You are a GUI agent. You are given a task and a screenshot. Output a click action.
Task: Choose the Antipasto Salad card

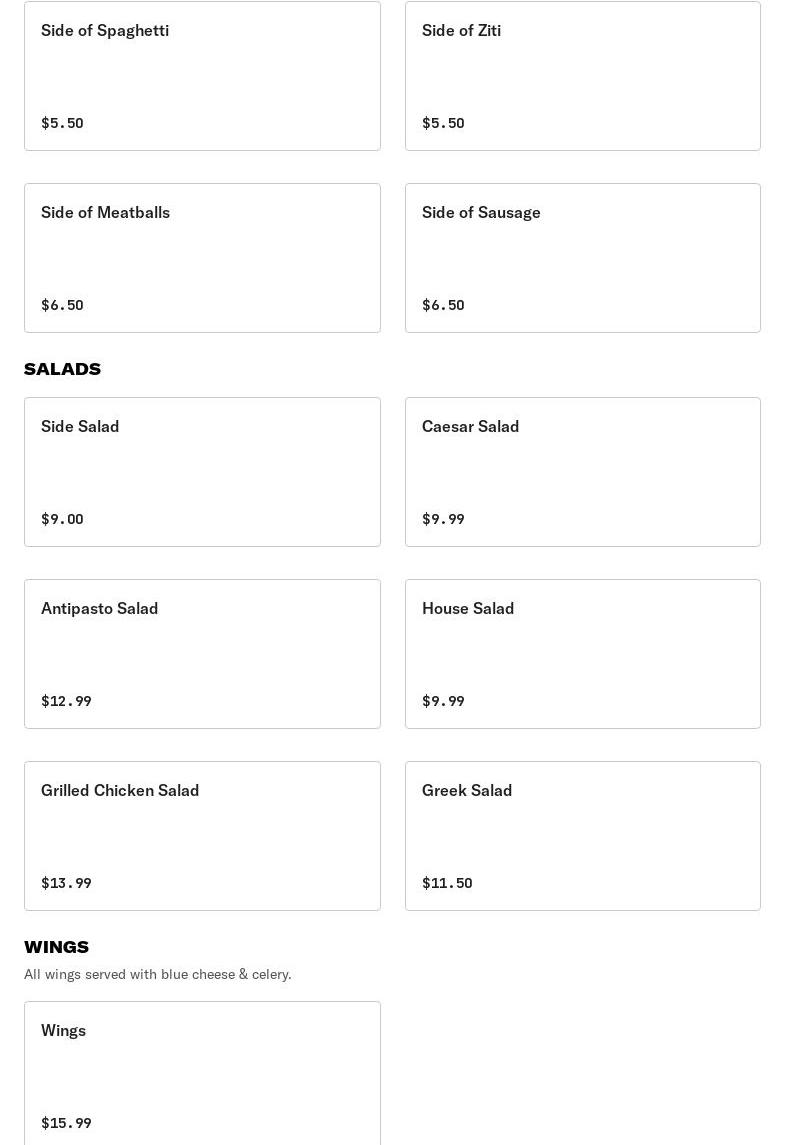point(202,653)
